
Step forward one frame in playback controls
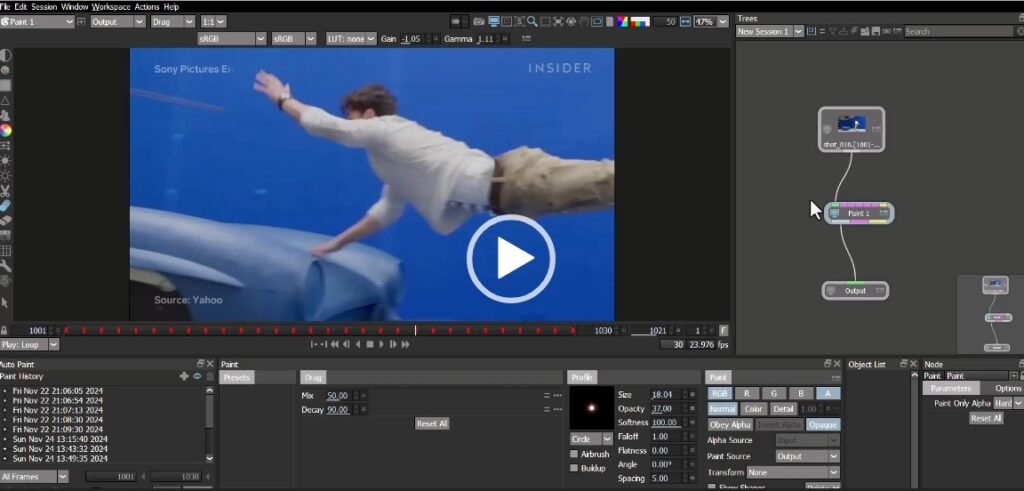[x=393, y=344]
